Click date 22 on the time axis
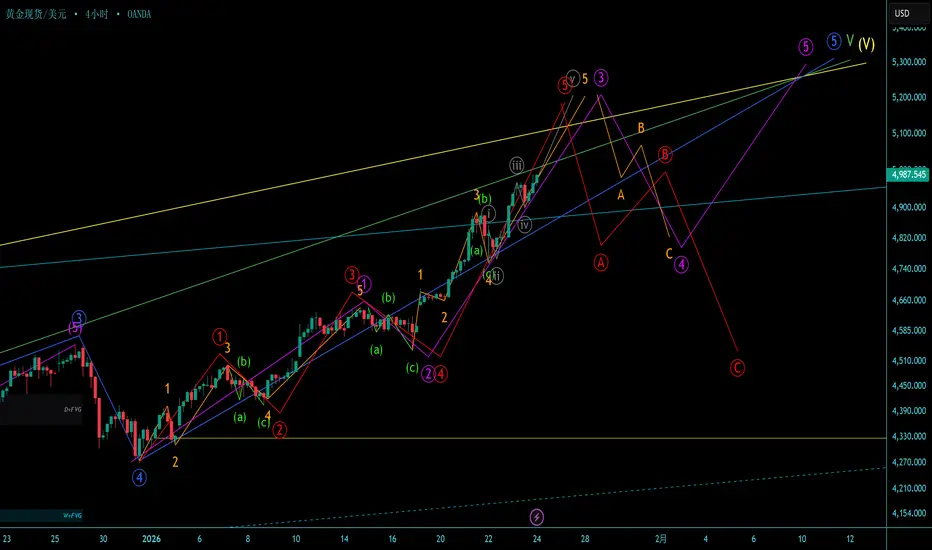932x550 pixels. pyautogui.click(x=488, y=539)
